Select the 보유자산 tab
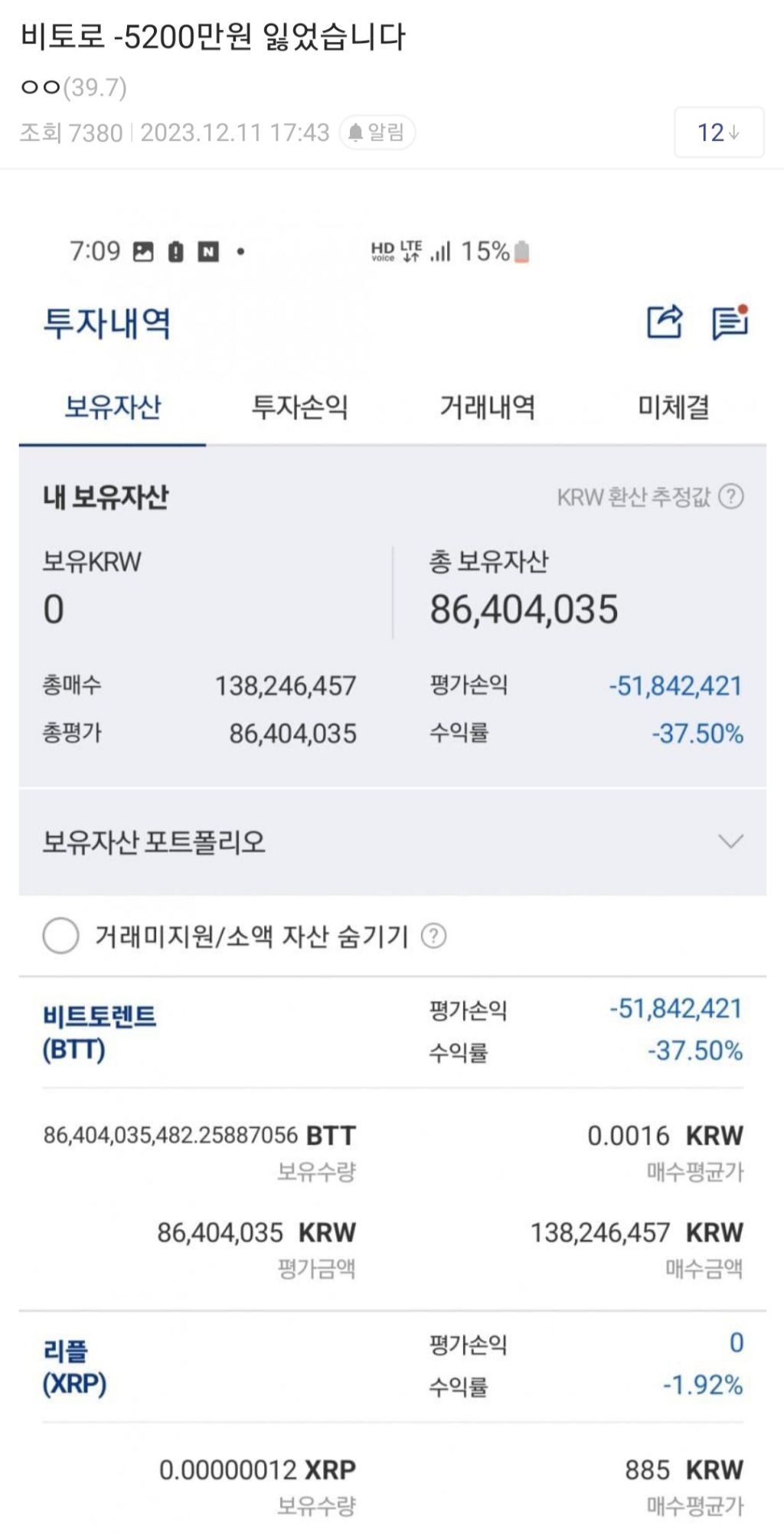 (x=113, y=407)
